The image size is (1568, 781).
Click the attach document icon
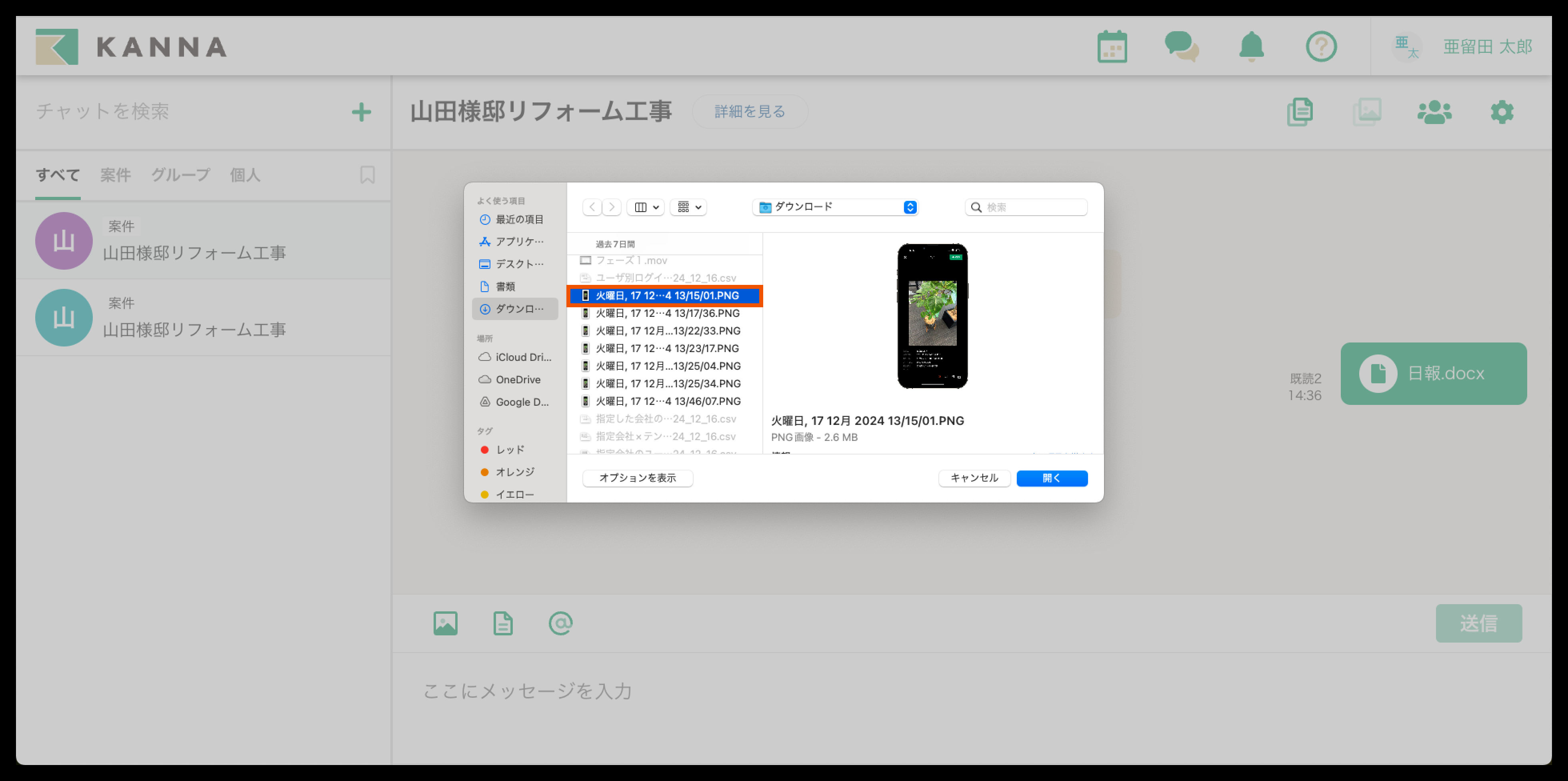tap(503, 623)
